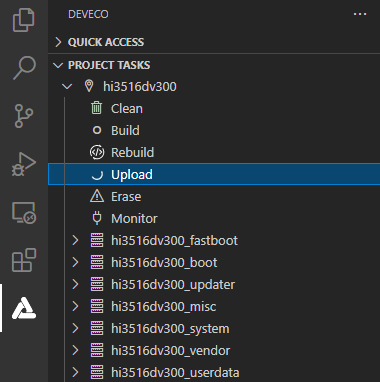Open the DevEco view in activity bar
The height and width of the screenshot is (382, 380).
[x=24, y=308]
